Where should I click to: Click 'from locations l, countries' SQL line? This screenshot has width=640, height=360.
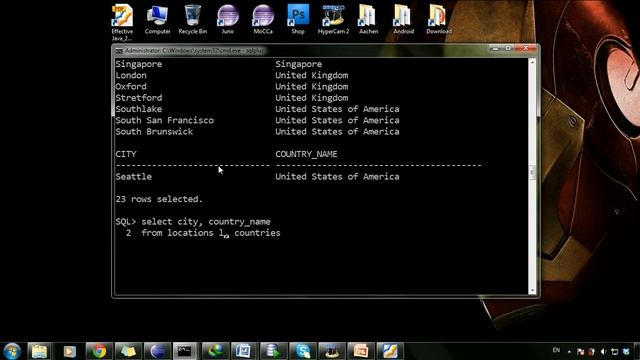[x=211, y=233]
